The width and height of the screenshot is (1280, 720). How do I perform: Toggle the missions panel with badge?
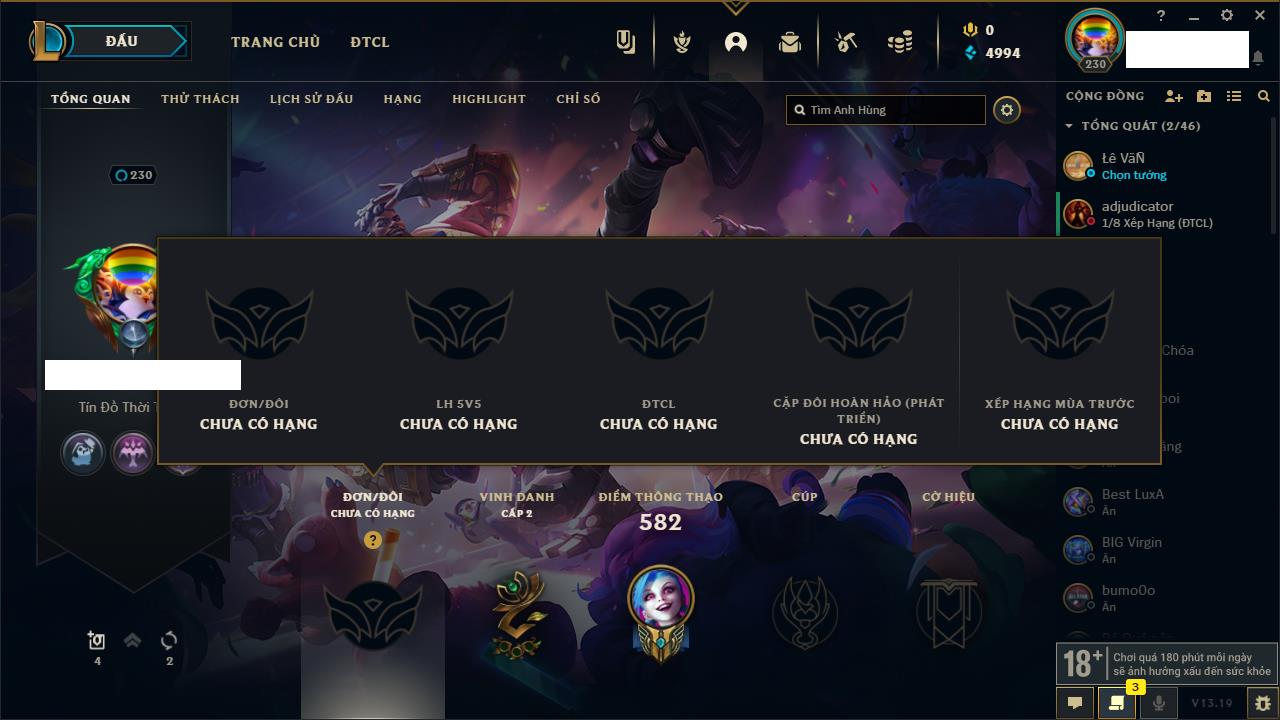click(x=1117, y=702)
